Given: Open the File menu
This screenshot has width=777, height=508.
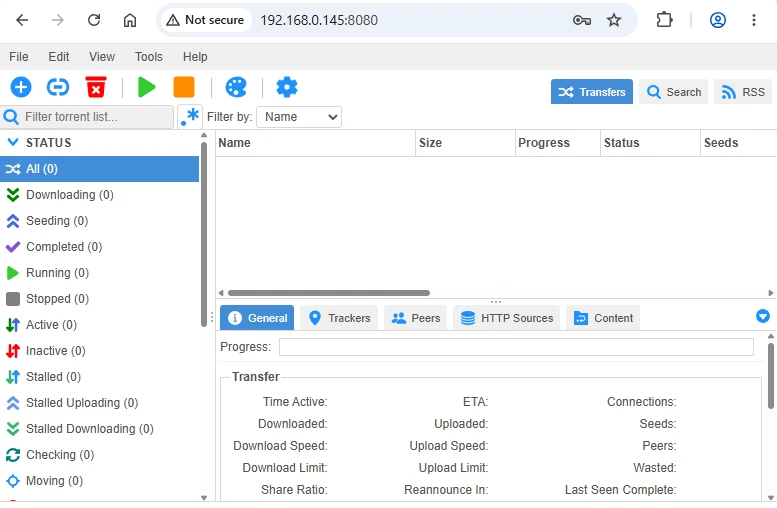Looking at the screenshot, I should [19, 57].
